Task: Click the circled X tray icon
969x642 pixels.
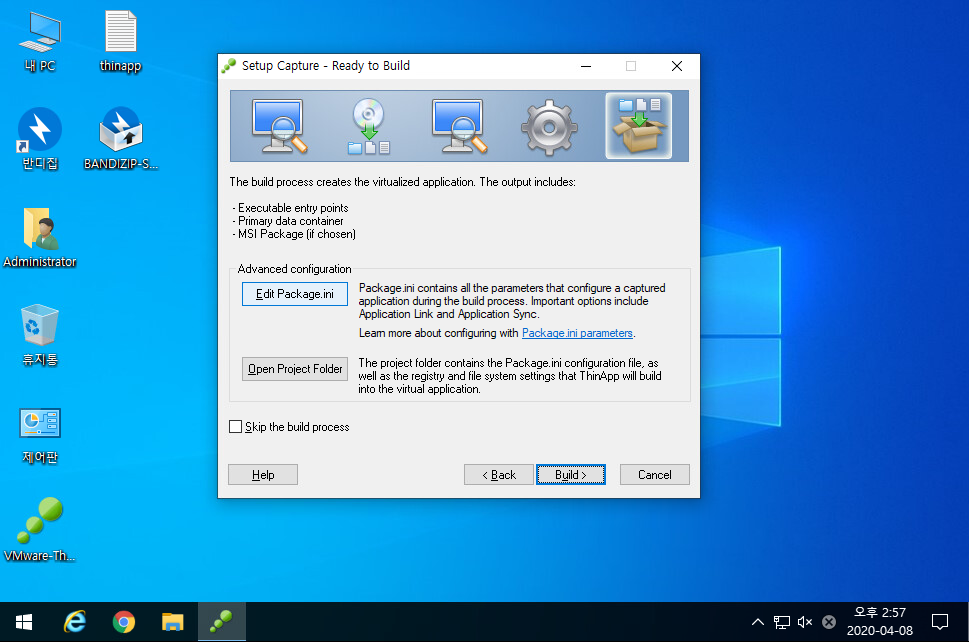Action: (x=829, y=622)
